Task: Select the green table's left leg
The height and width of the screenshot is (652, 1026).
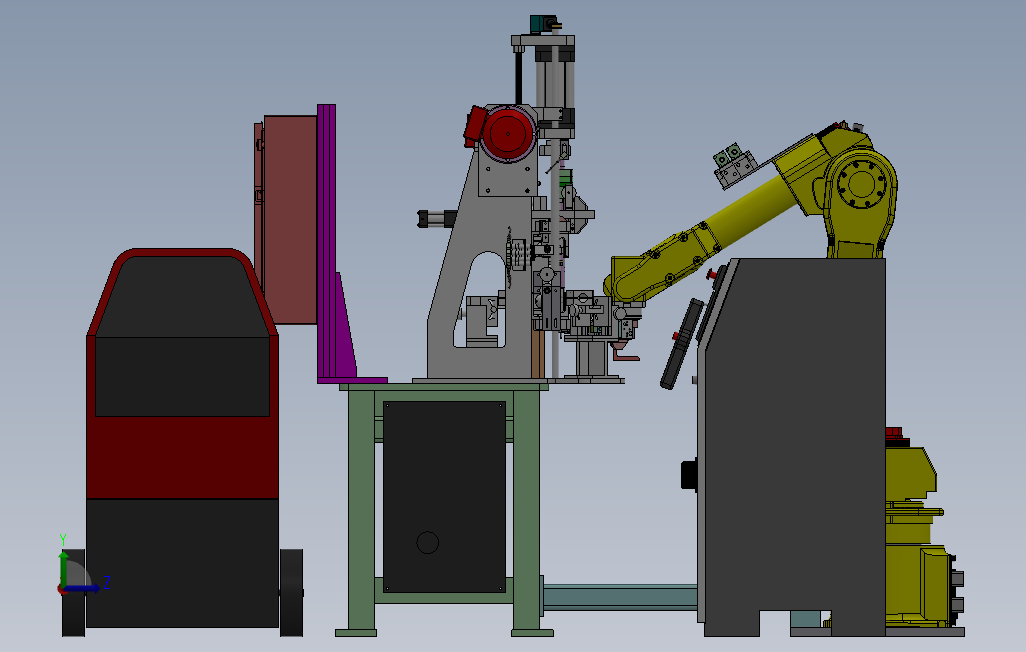Action: point(362,511)
